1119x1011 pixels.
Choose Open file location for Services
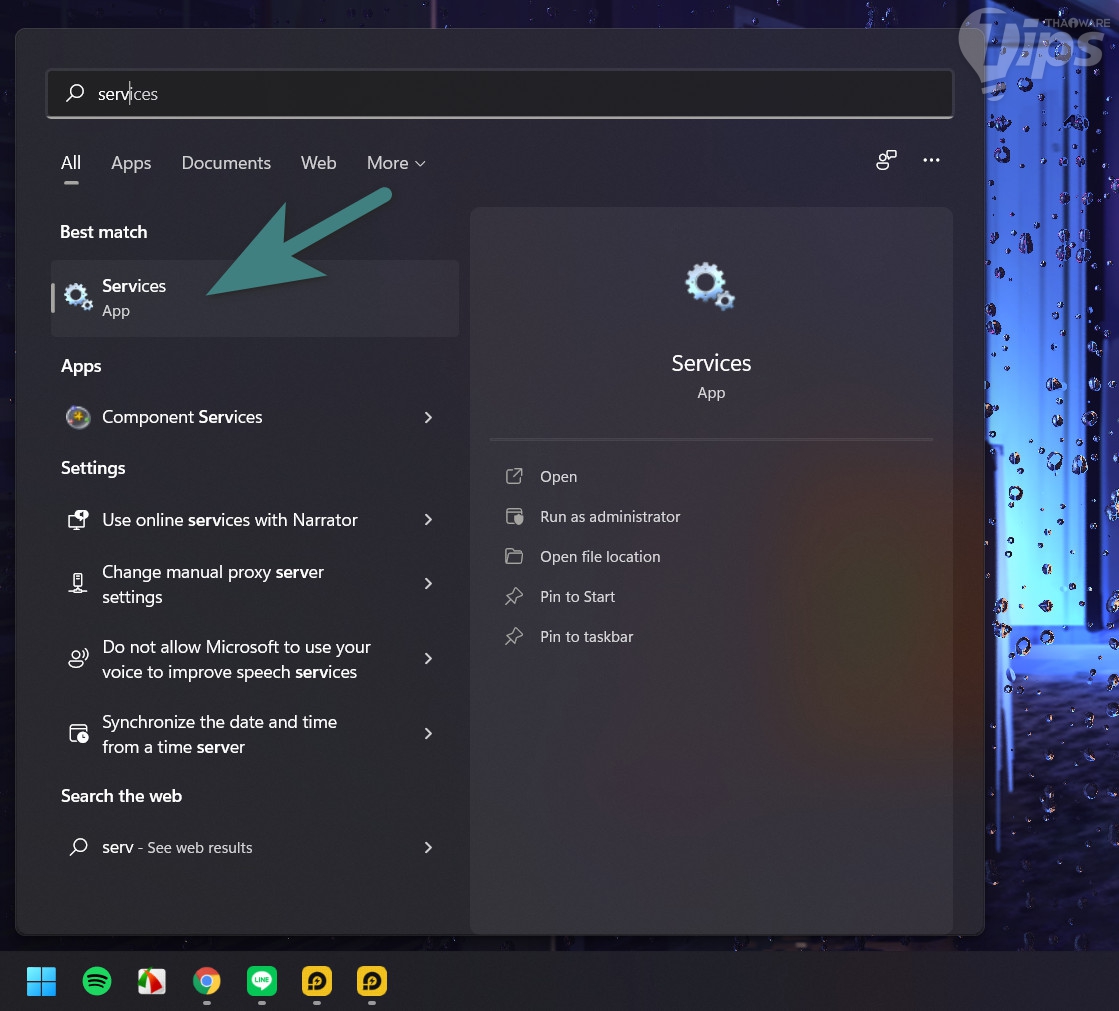[600, 557]
